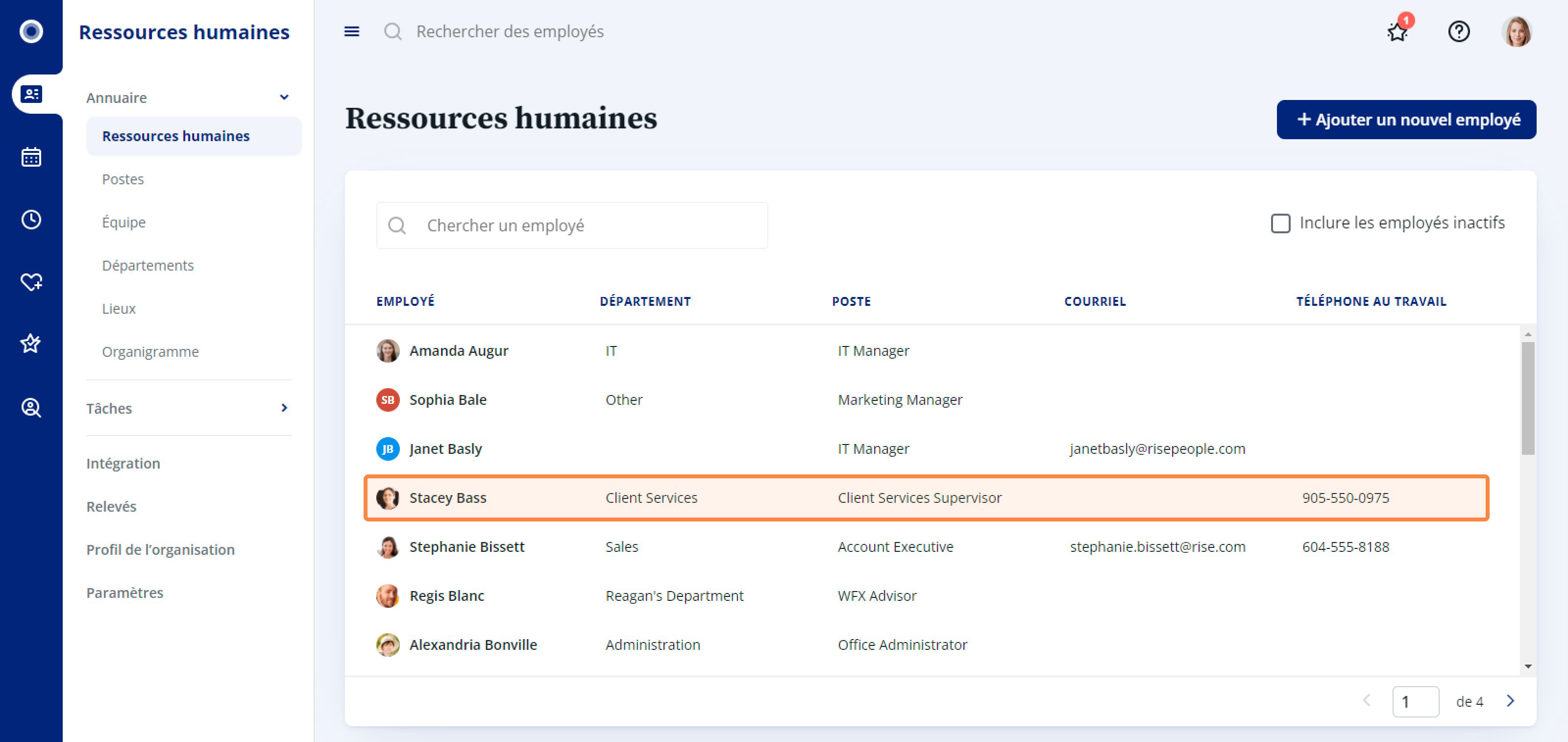Viewport: 1568px width, 742px height.
Task: Click the scrollbar down arrow
Action: pyautogui.click(x=1527, y=667)
